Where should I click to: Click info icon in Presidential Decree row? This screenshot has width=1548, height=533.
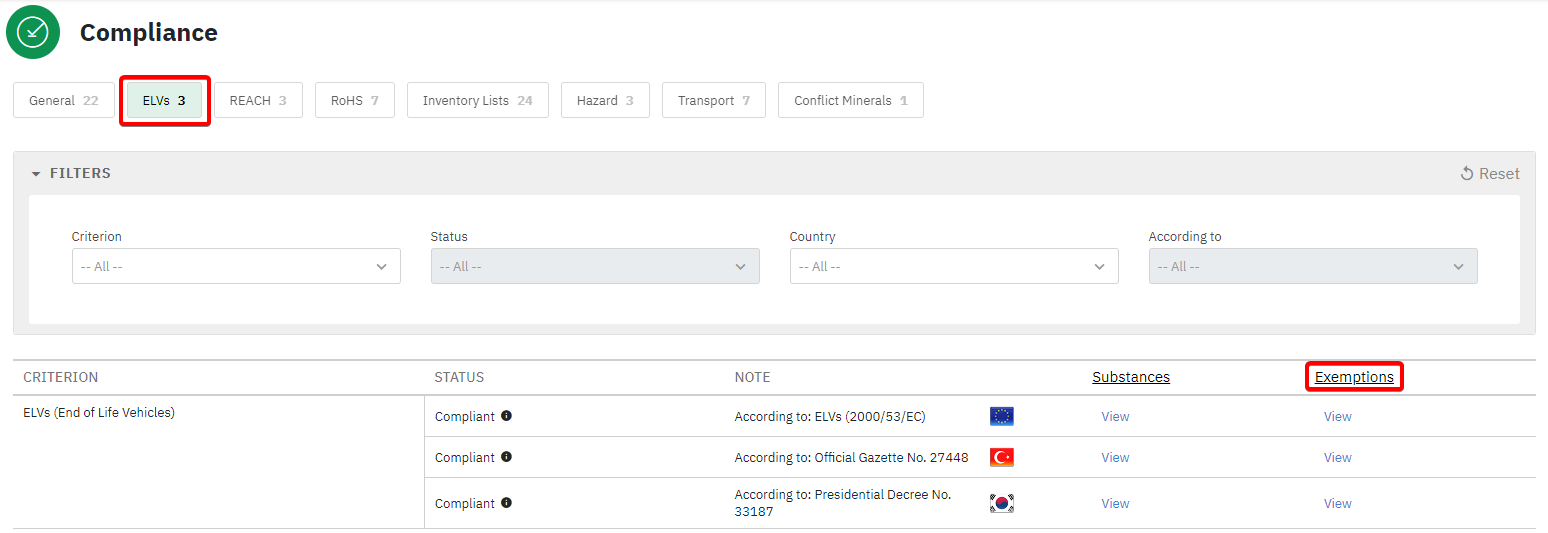(x=506, y=503)
